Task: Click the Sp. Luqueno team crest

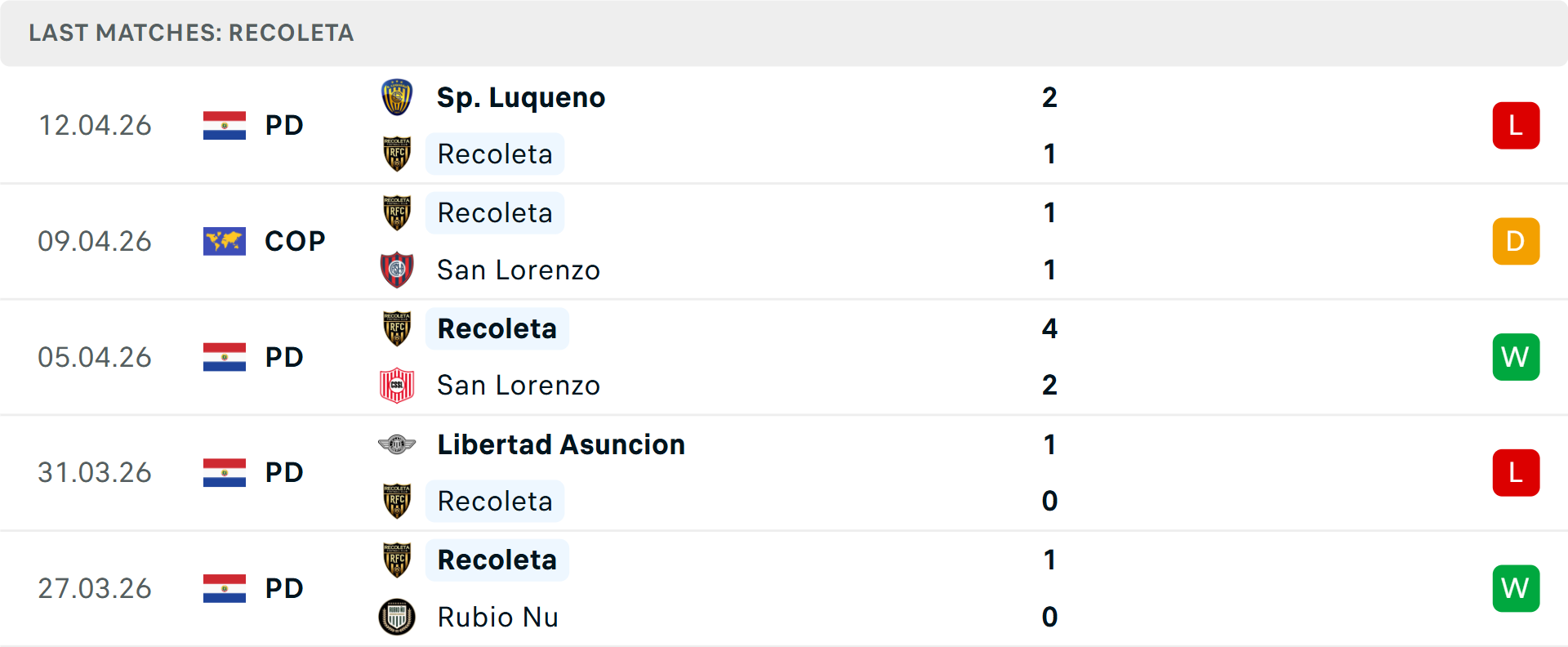Action: [x=397, y=97]
